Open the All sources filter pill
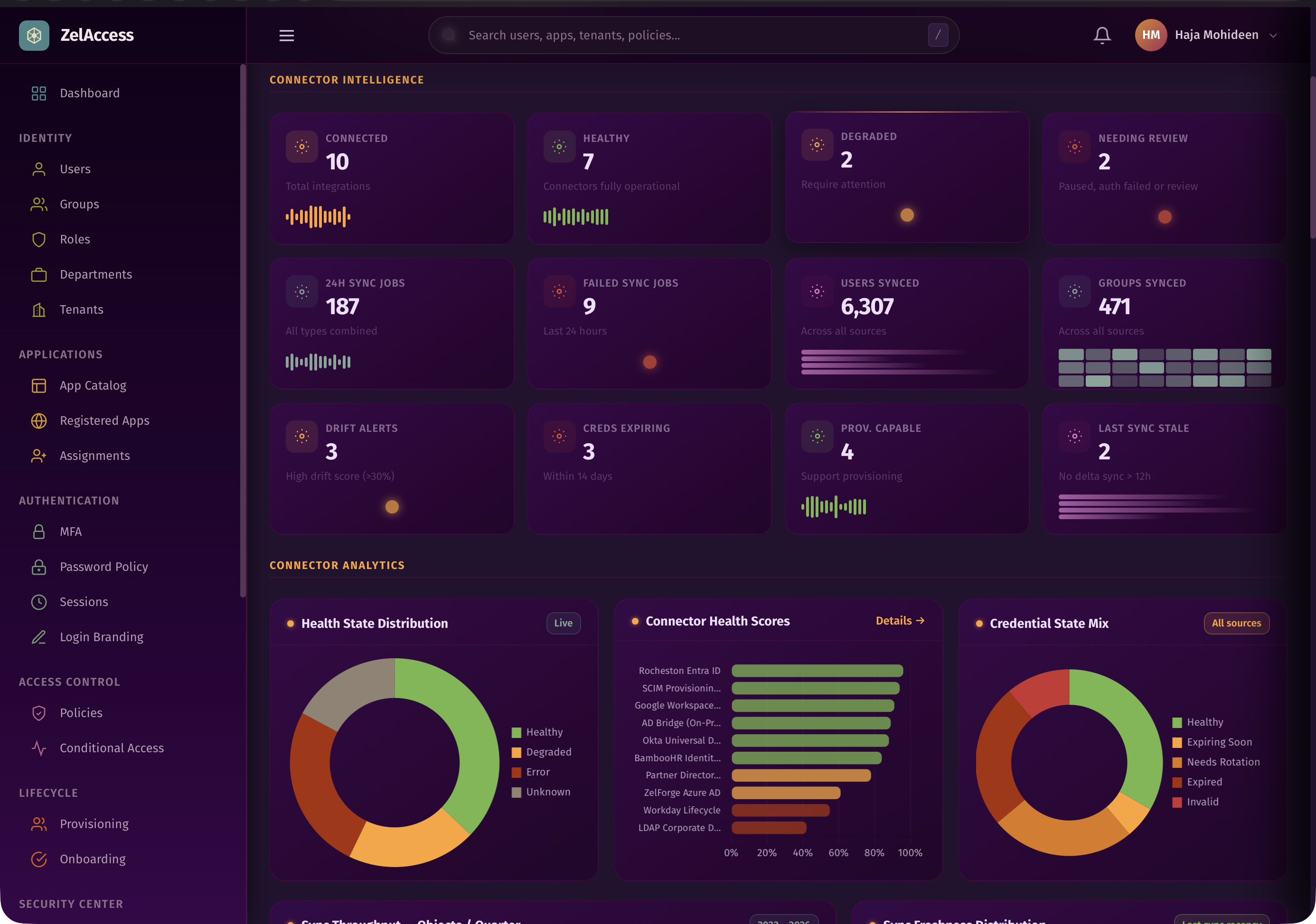Viewport: 1316px width, 924px height. (1236, 623)
